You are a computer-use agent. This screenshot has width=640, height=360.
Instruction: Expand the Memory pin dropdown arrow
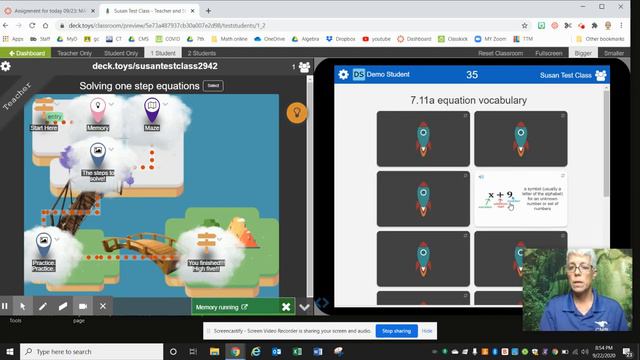111,104
